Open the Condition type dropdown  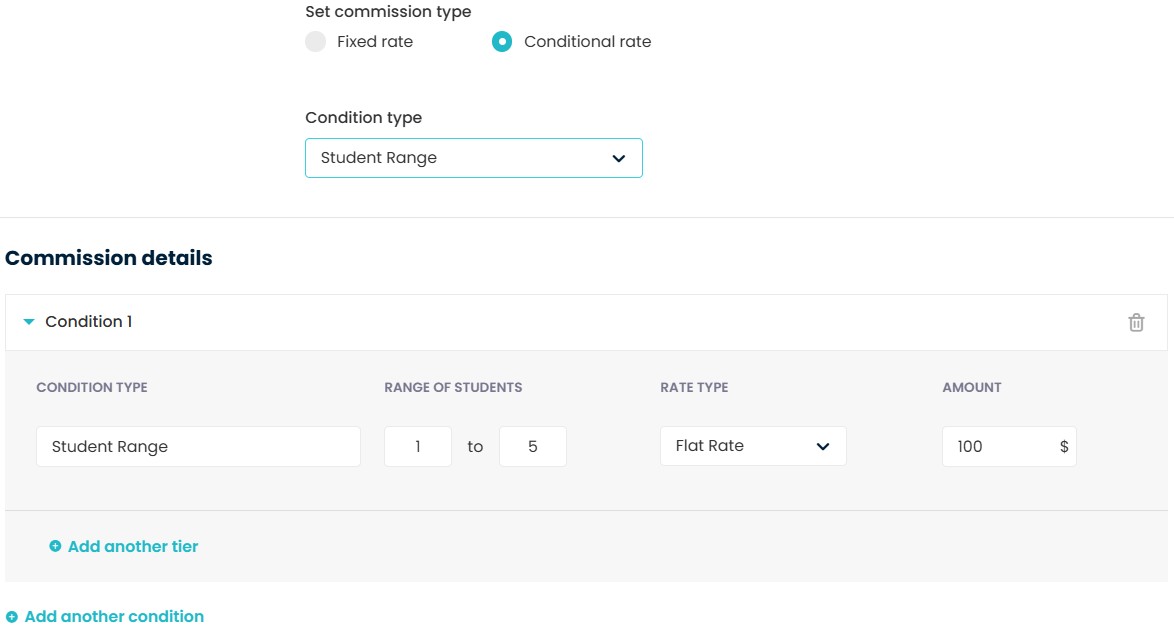click(473, 158)
